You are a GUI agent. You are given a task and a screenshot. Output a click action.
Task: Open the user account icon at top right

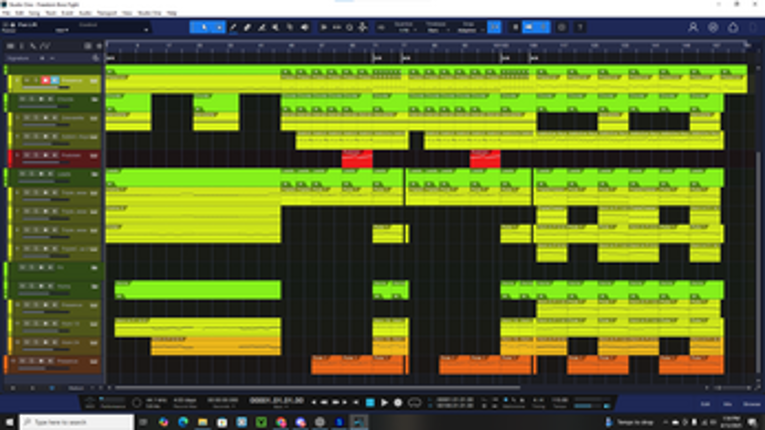[693, 27]
